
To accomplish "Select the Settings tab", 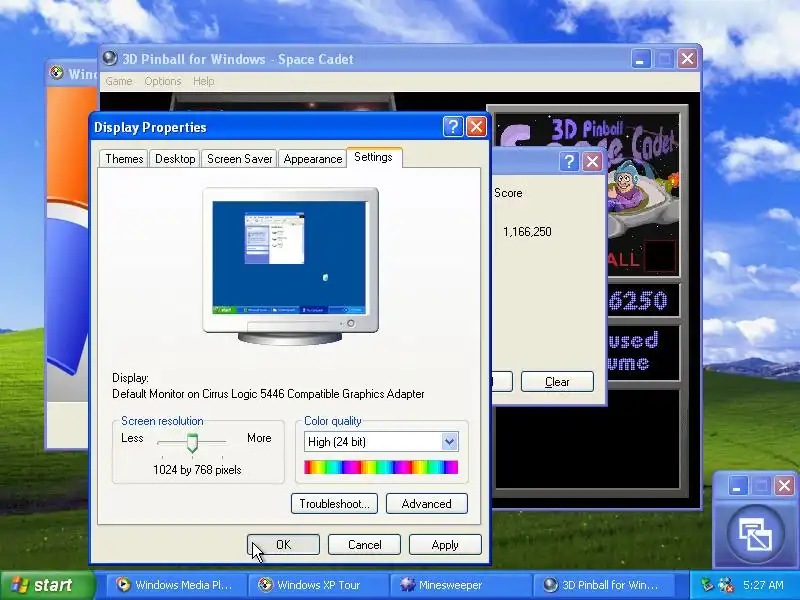I will click(x=373, y=157).
